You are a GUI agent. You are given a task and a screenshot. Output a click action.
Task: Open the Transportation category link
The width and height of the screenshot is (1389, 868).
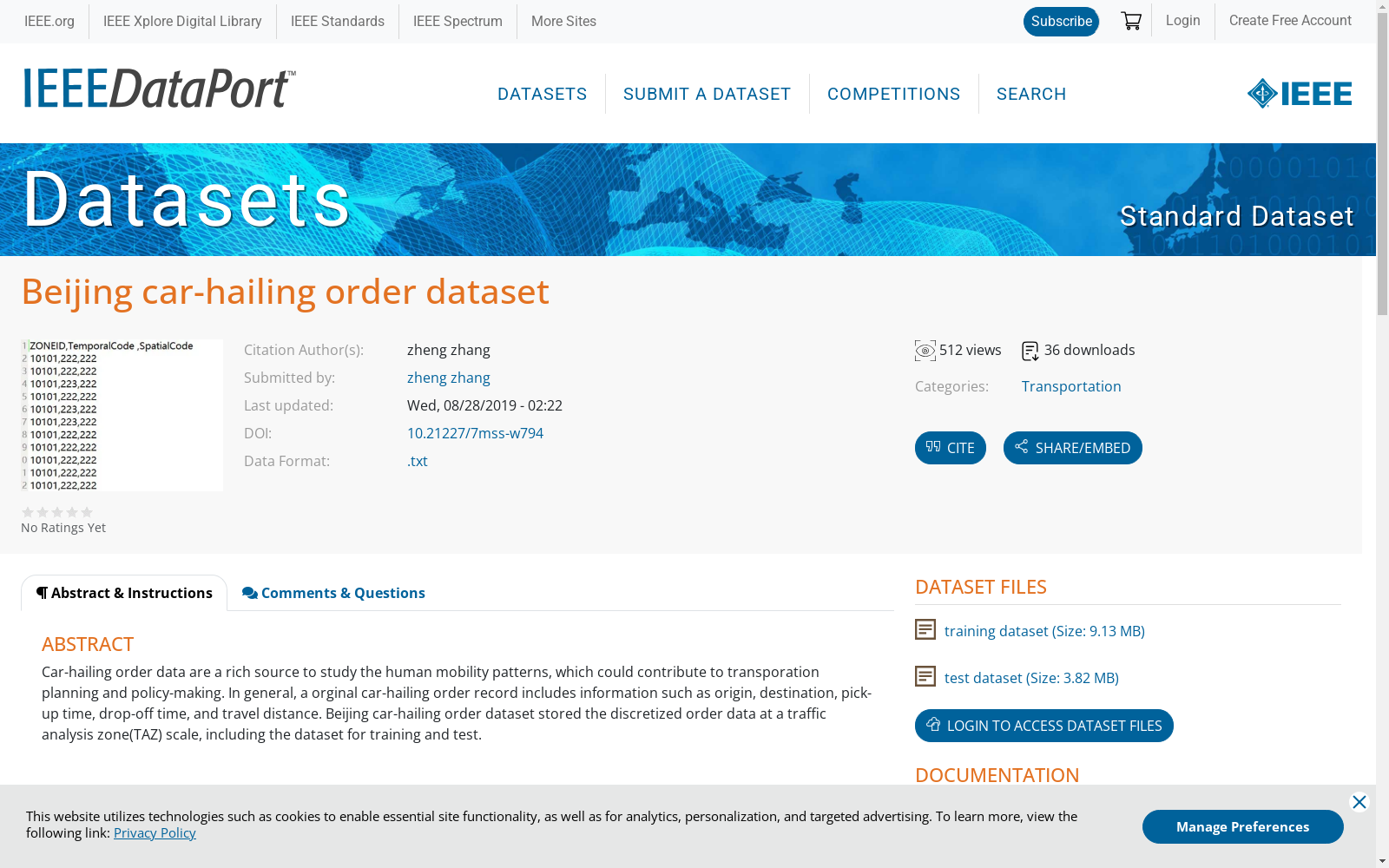coord(1071,386)
